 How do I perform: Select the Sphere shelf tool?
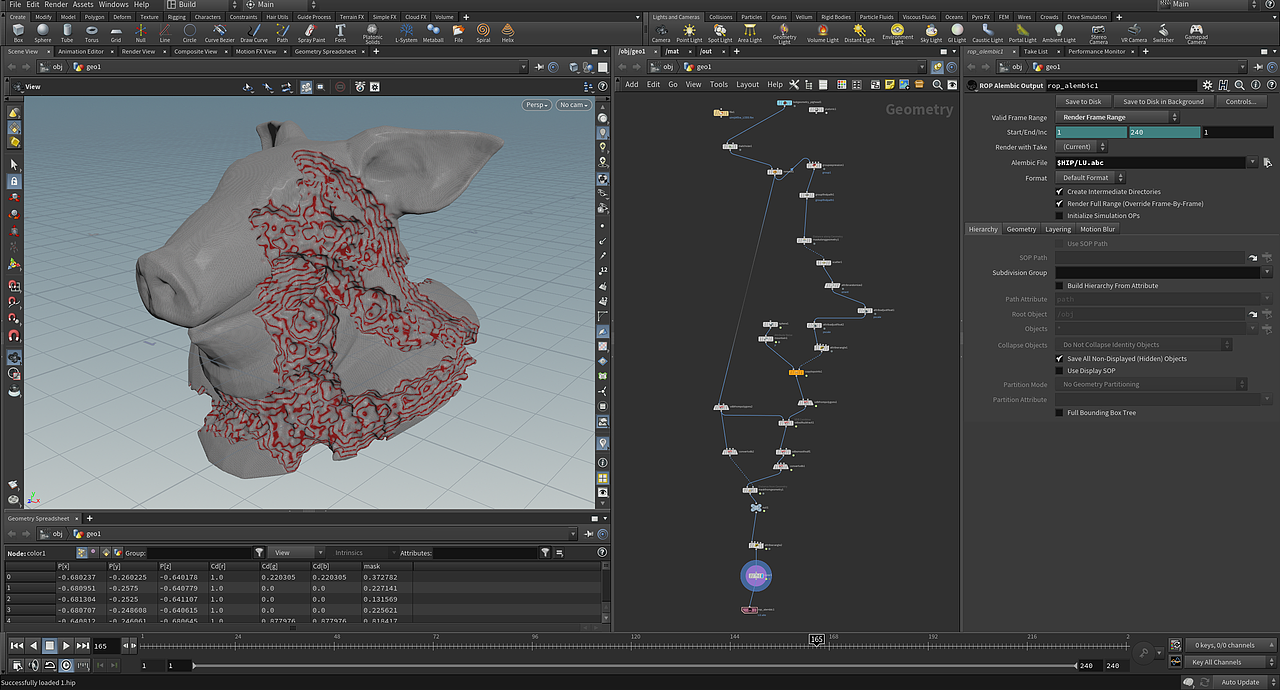click(x=42, y=32)
